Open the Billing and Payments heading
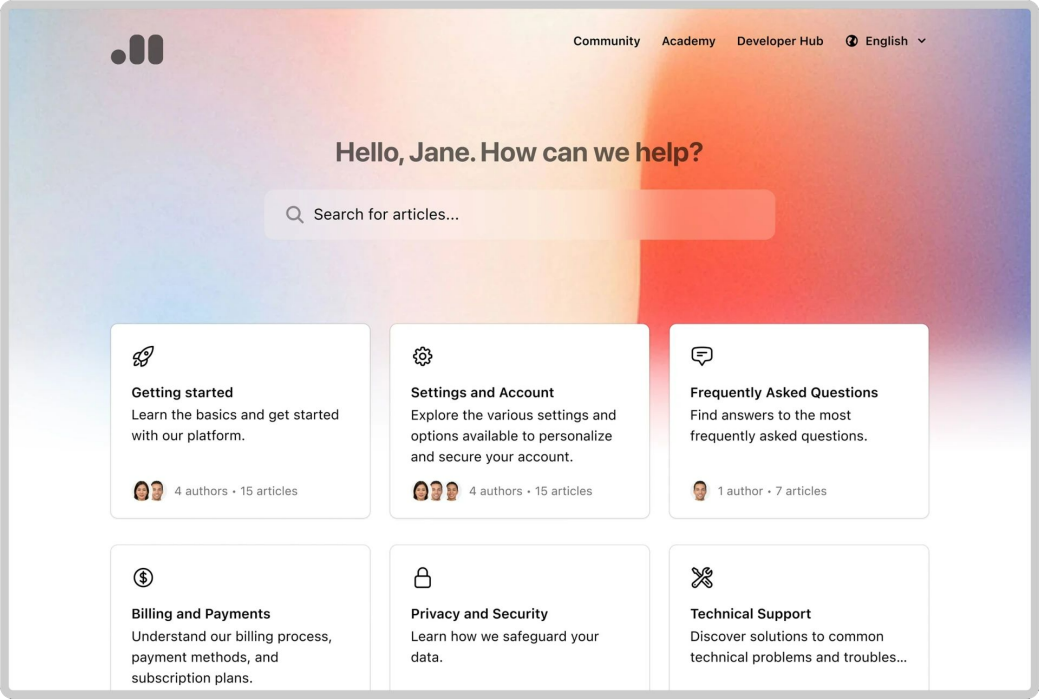This screenshot has height=699, width=1039. [201, 614]
